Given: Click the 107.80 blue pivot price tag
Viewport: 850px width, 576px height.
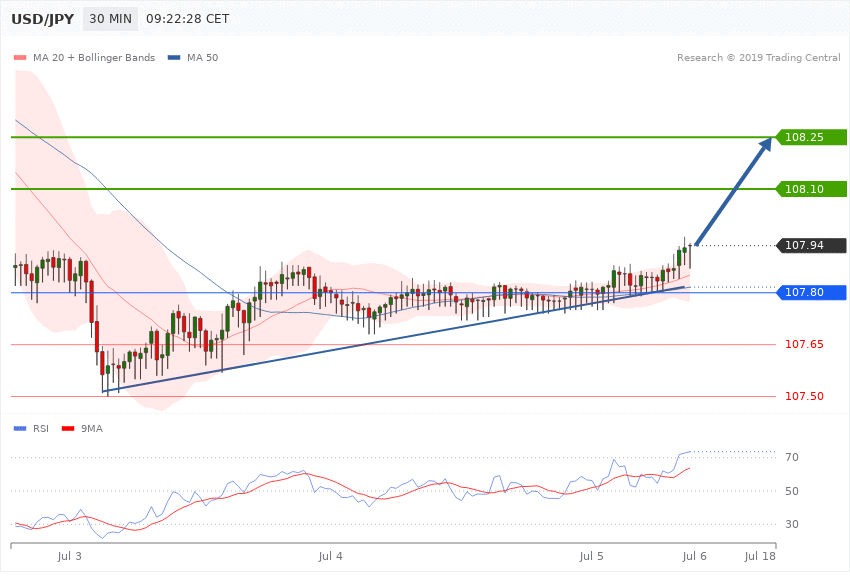Looking at the screenshot, I should point(812,293).
